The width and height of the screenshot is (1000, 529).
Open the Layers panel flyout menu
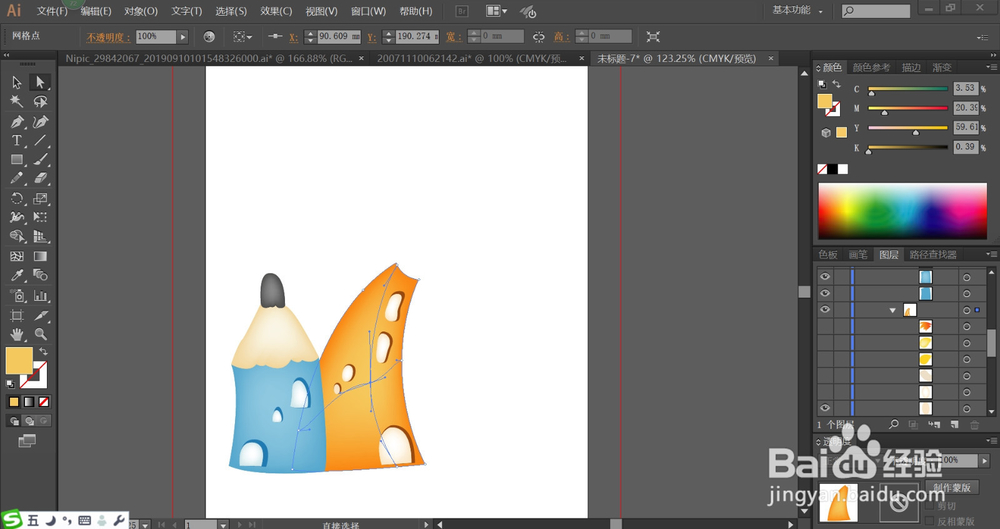[x=992, y=254]
